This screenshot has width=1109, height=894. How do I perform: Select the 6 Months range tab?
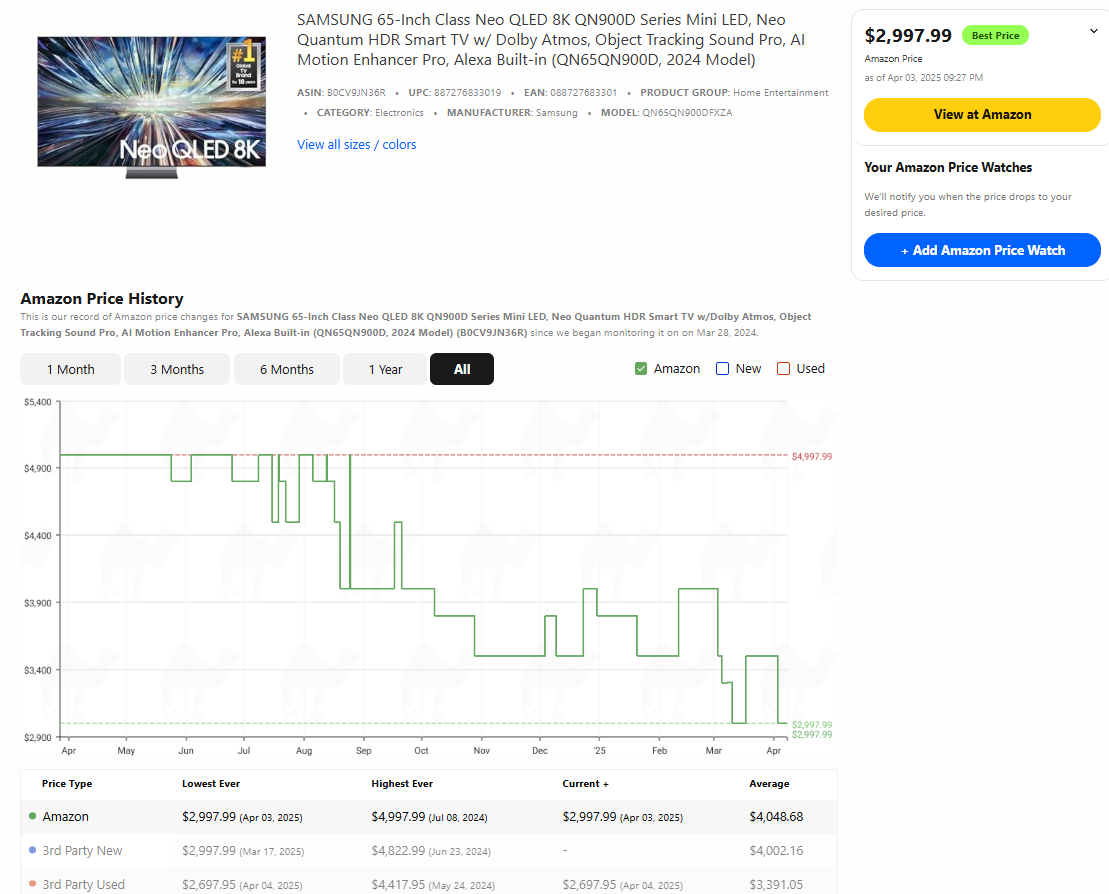tap(286, 369)
